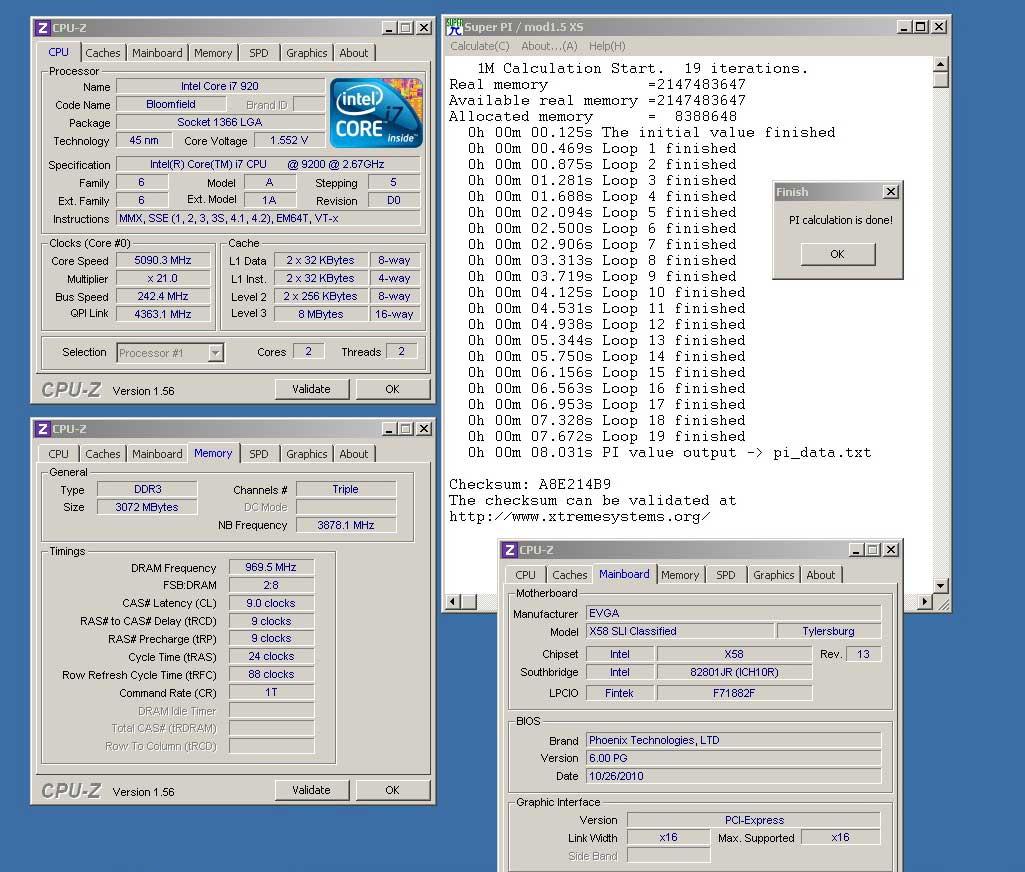This screenshot has height=872, width=1025.
Task: Click the Intel Core i7 920 name field
Action: tap(220, 86)
